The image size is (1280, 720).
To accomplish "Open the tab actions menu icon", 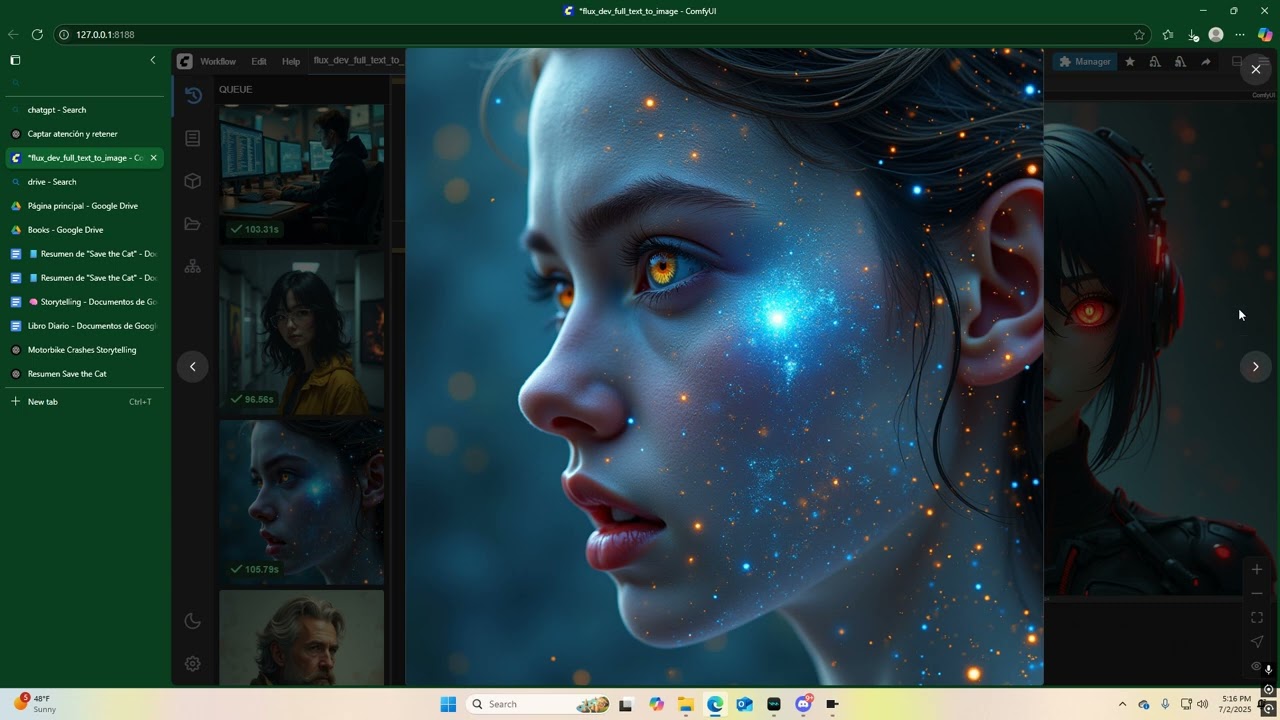I will tap(15, 60).
